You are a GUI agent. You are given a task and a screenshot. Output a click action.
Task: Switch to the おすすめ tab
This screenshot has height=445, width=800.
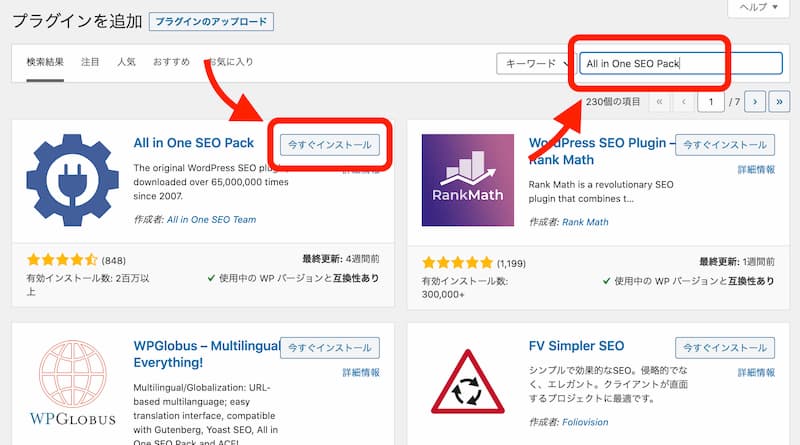pos(171,62)
